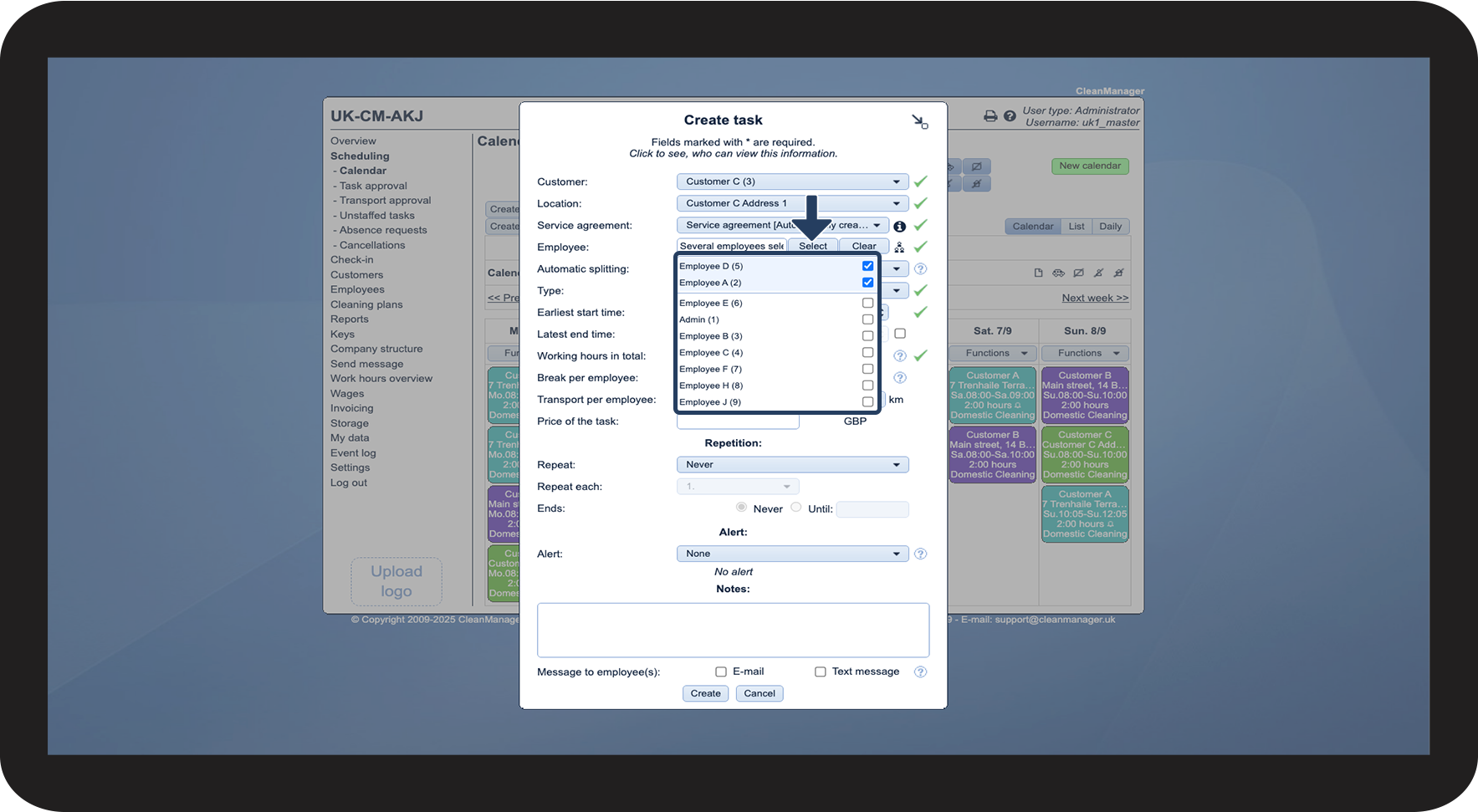This screenshot has height=812, width=1478.
Task: Select the Never radio button under Ends
Action: pyautogui.click(x=741, y=508)
